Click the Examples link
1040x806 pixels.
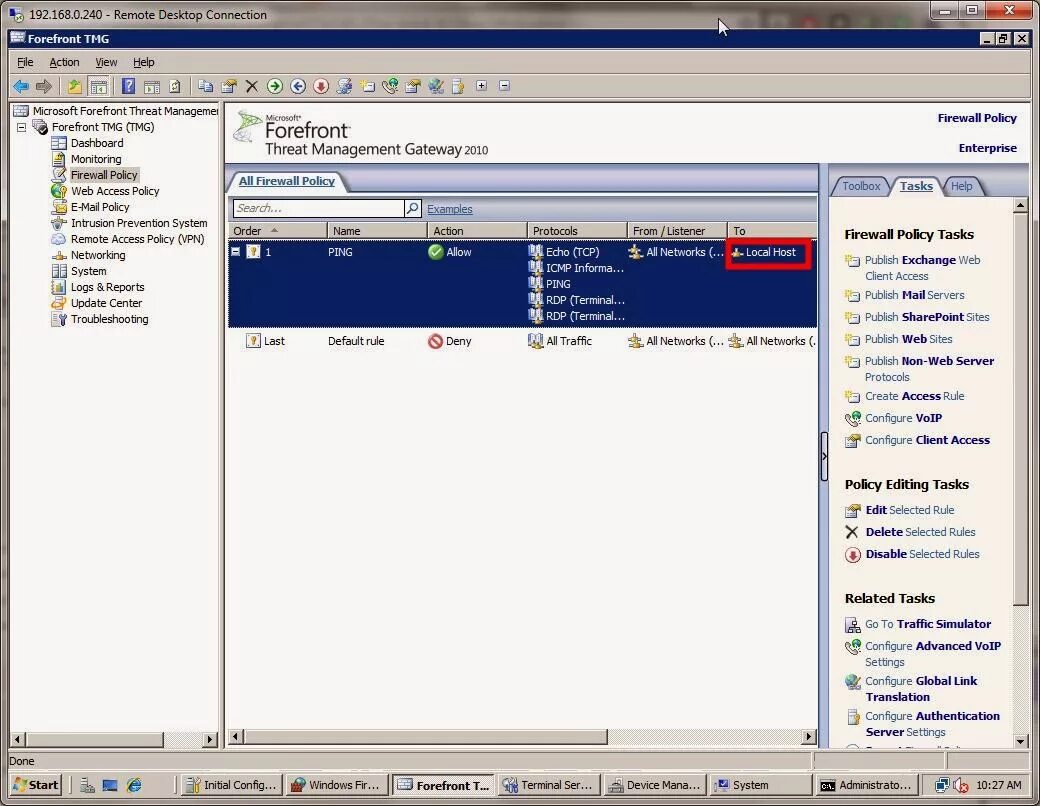click(x=450, y=209)
